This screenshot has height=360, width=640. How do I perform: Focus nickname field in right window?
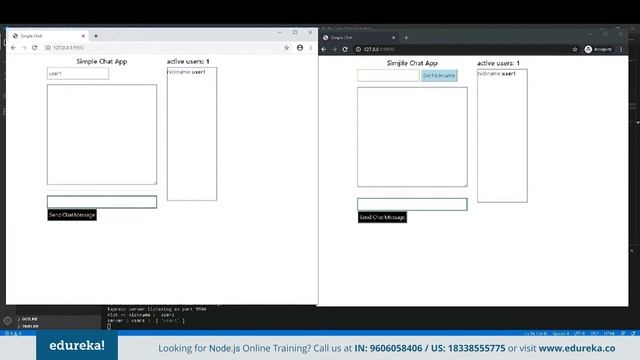pos(388,76)
